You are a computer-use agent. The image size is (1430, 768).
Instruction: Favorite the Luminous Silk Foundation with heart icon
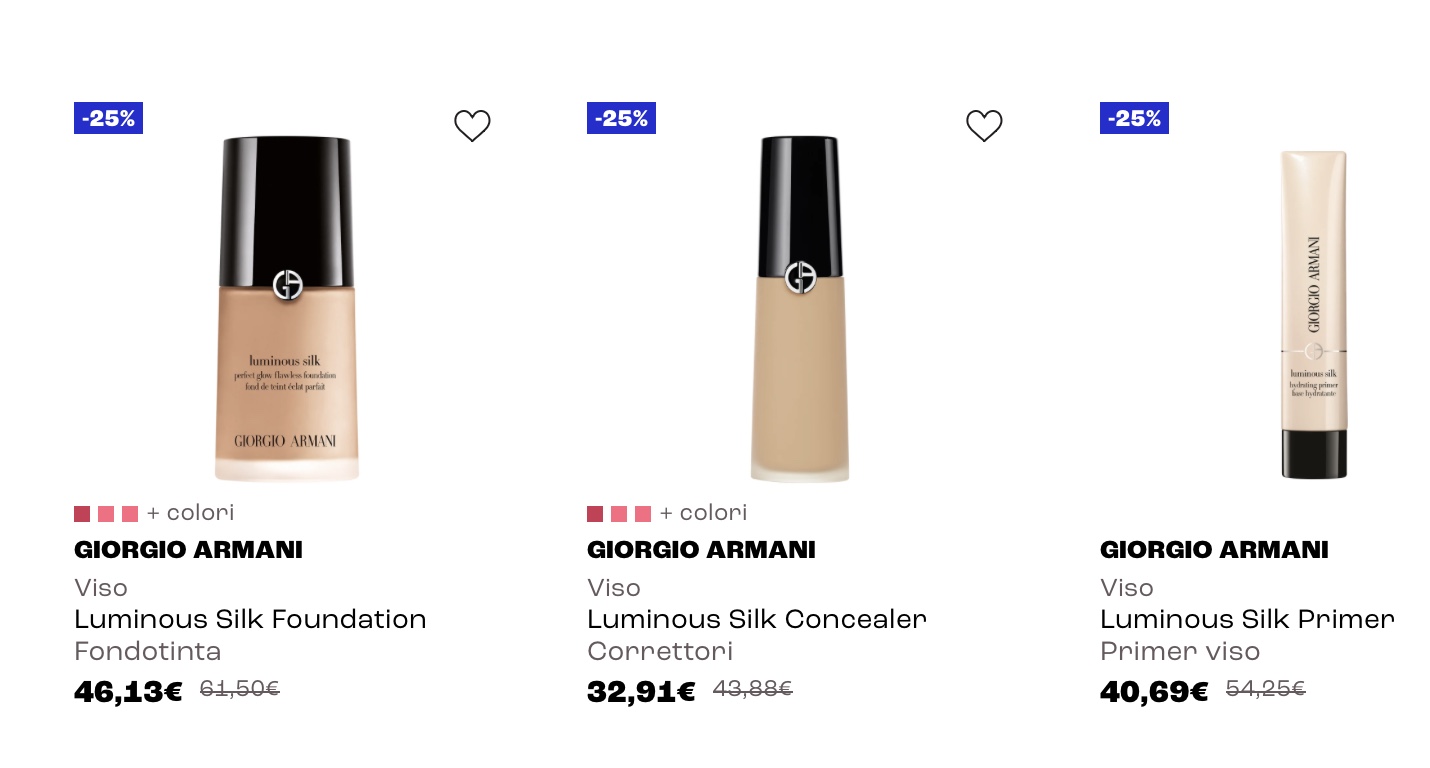(x=472, y=126)
